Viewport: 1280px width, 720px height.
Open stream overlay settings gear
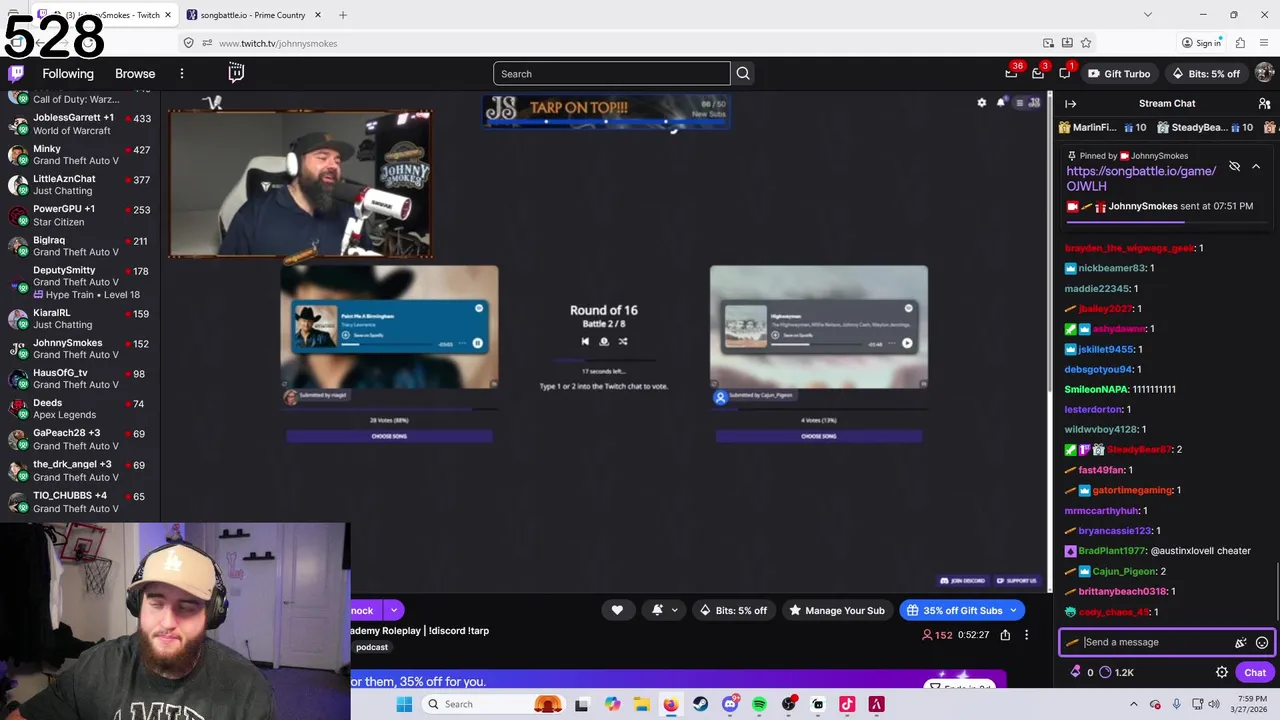981,103
